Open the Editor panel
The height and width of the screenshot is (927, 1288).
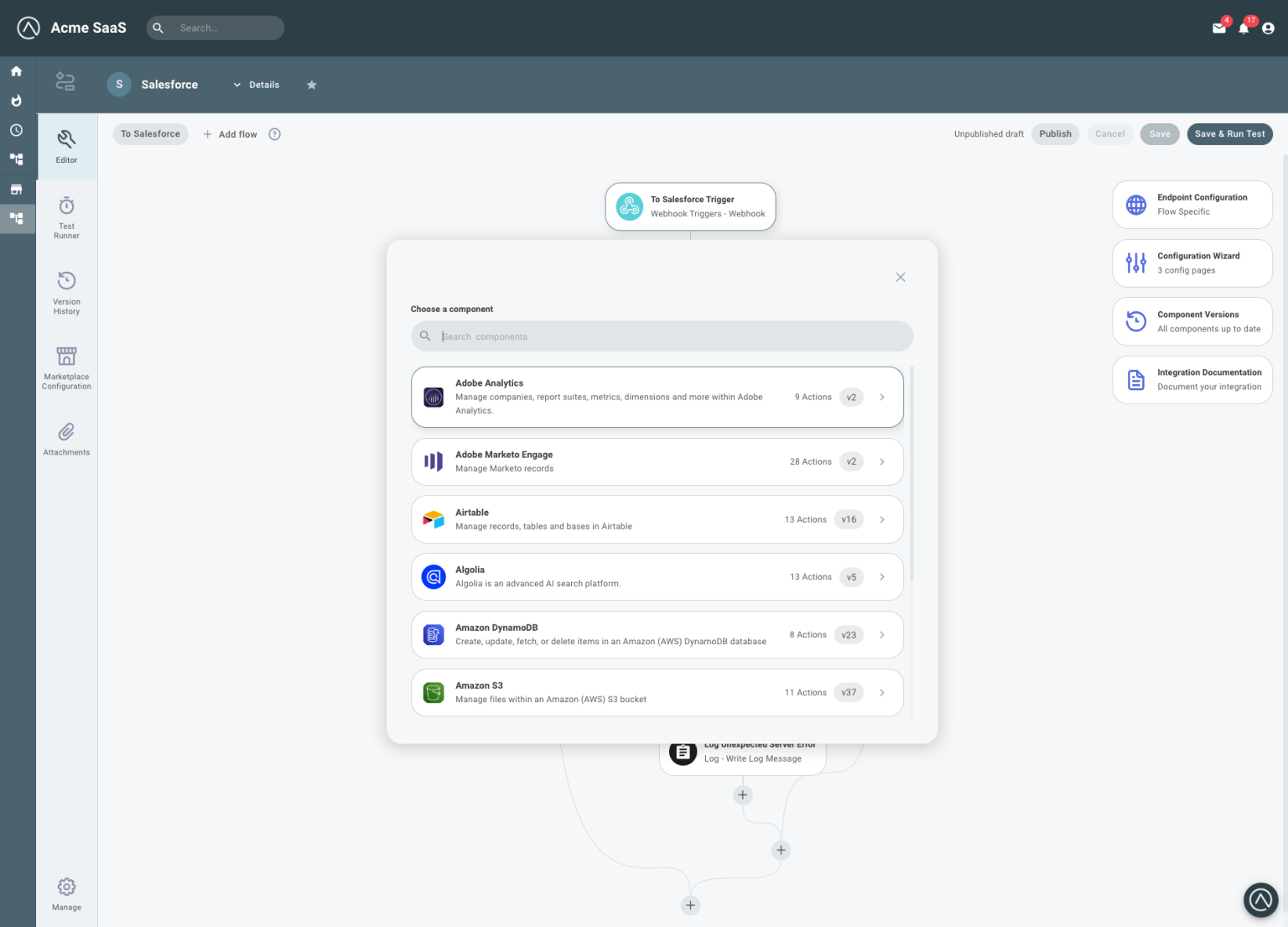[66, 146]
